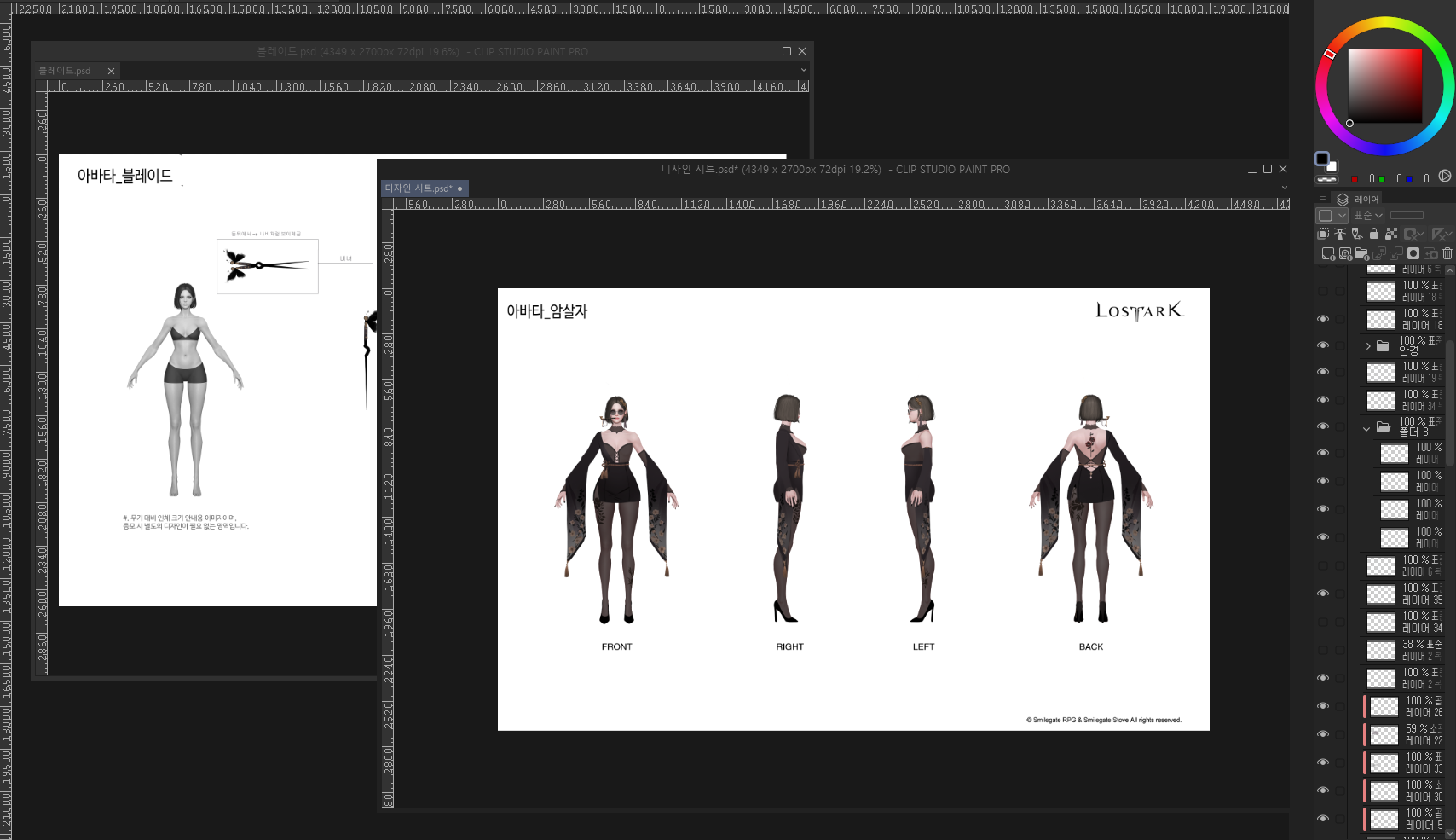This screenshot has width=1456, height=840.
Task: Select the 레이어 panel tab
Action: click(1358, 199)
